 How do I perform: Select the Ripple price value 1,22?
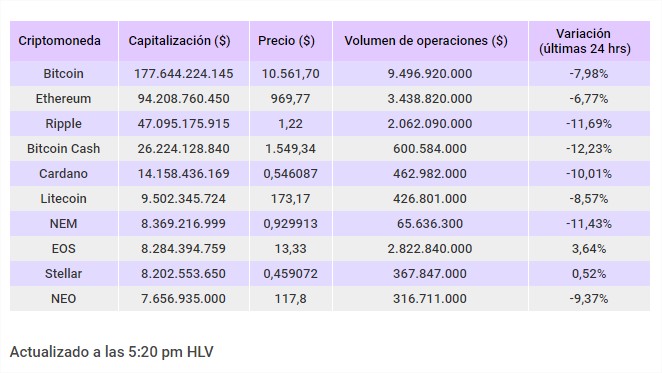(290, 123)
